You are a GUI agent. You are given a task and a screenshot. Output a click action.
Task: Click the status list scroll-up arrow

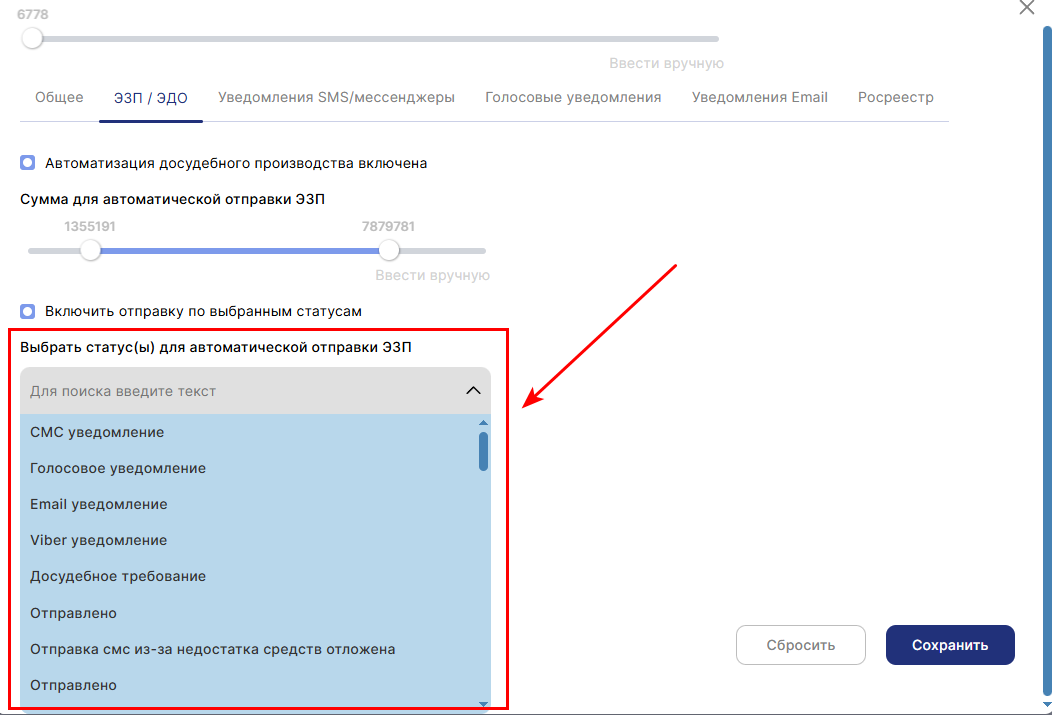pyautogui.click(x=483, y=423)
